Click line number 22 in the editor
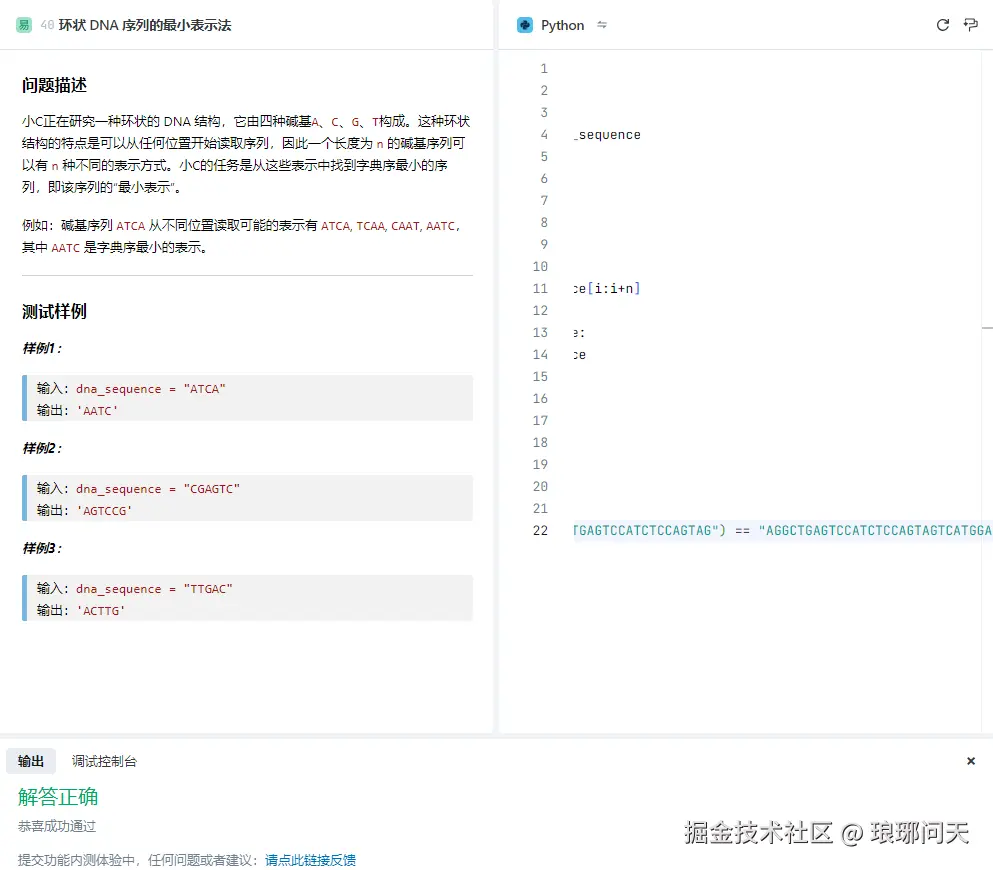 (x=540, y=531)
